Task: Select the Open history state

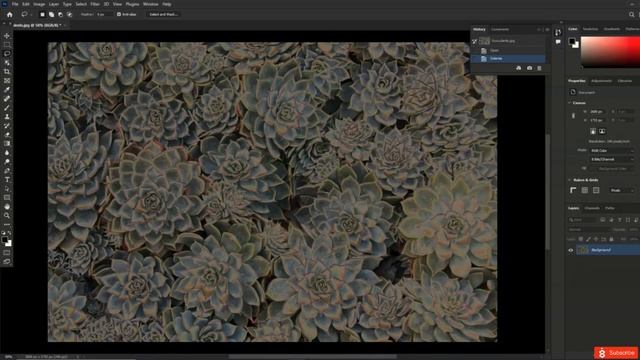Action: point(508,51)
